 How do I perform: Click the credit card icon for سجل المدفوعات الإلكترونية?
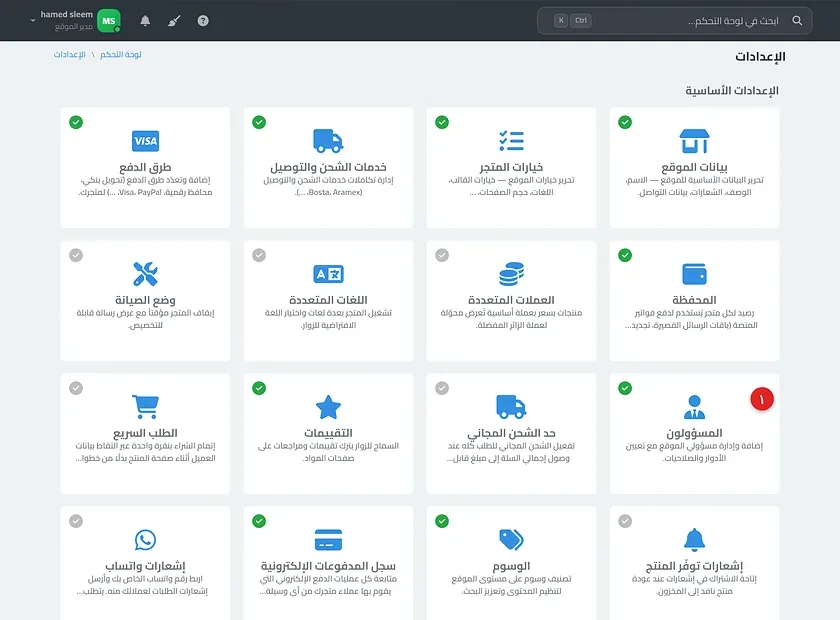tap(328, 540)
